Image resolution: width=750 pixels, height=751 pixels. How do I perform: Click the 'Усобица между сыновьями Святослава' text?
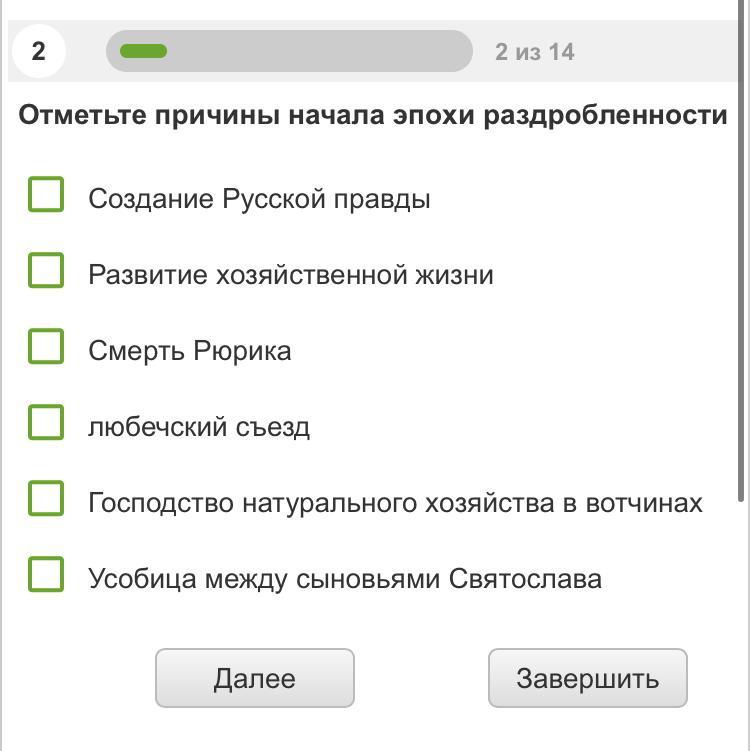point(344,579)
